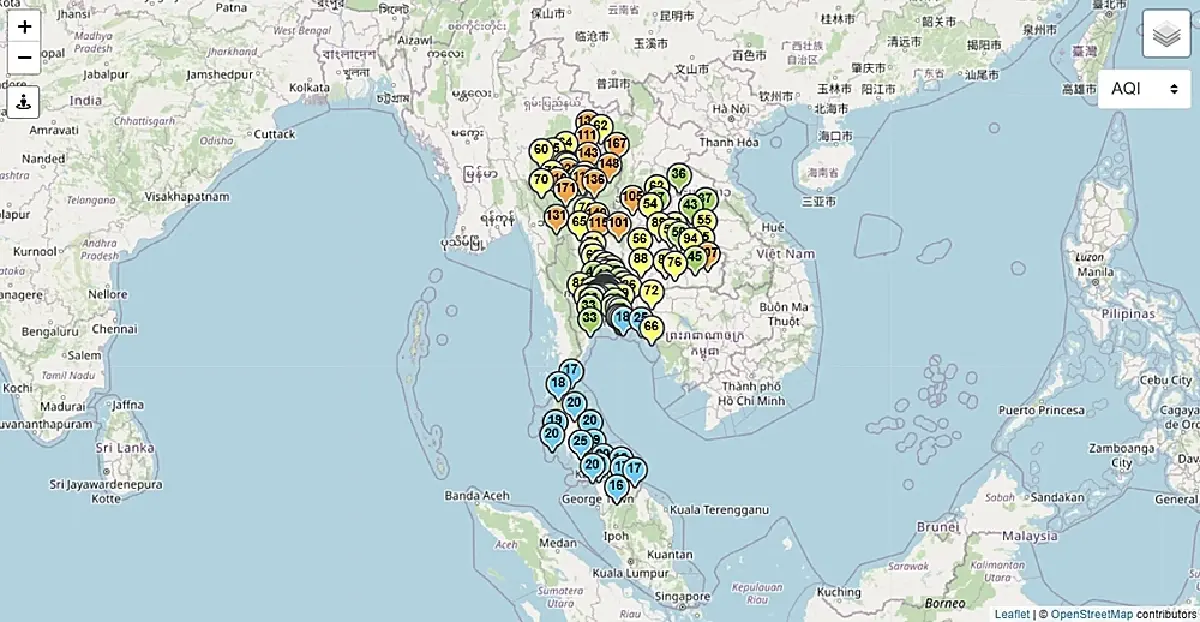Image resolution: width=1200 pixels, height=622 pixels.
Task: Select the green marker labeled 36
Action: (679, 175)
